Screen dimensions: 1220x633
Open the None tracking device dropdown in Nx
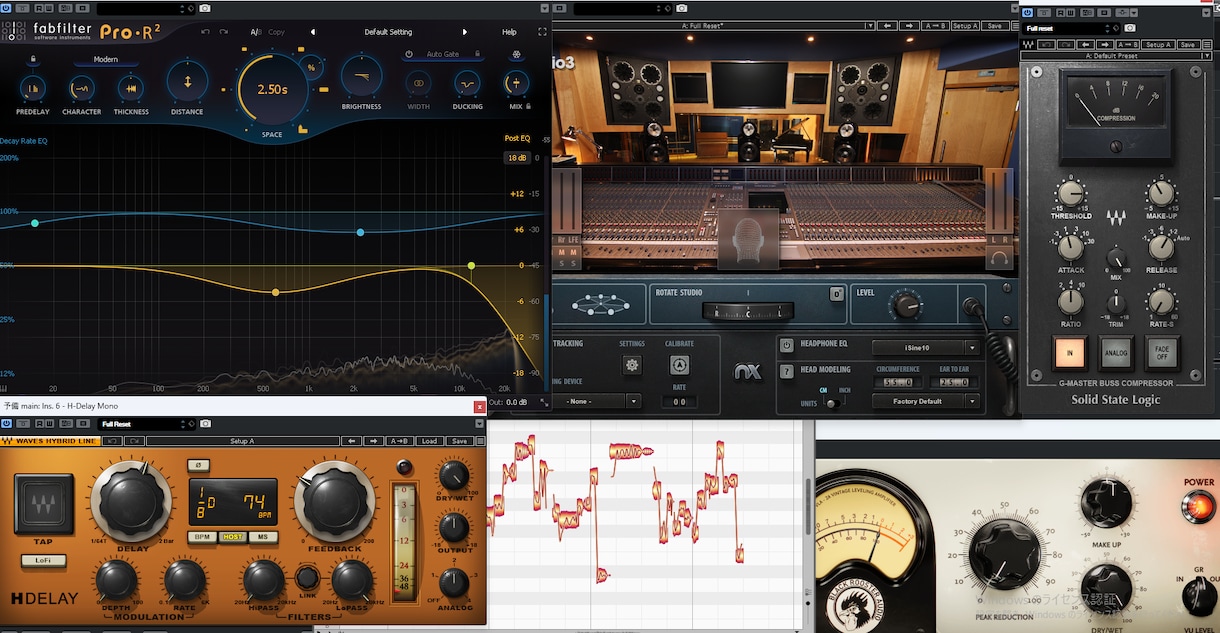(x=597, y=401)
